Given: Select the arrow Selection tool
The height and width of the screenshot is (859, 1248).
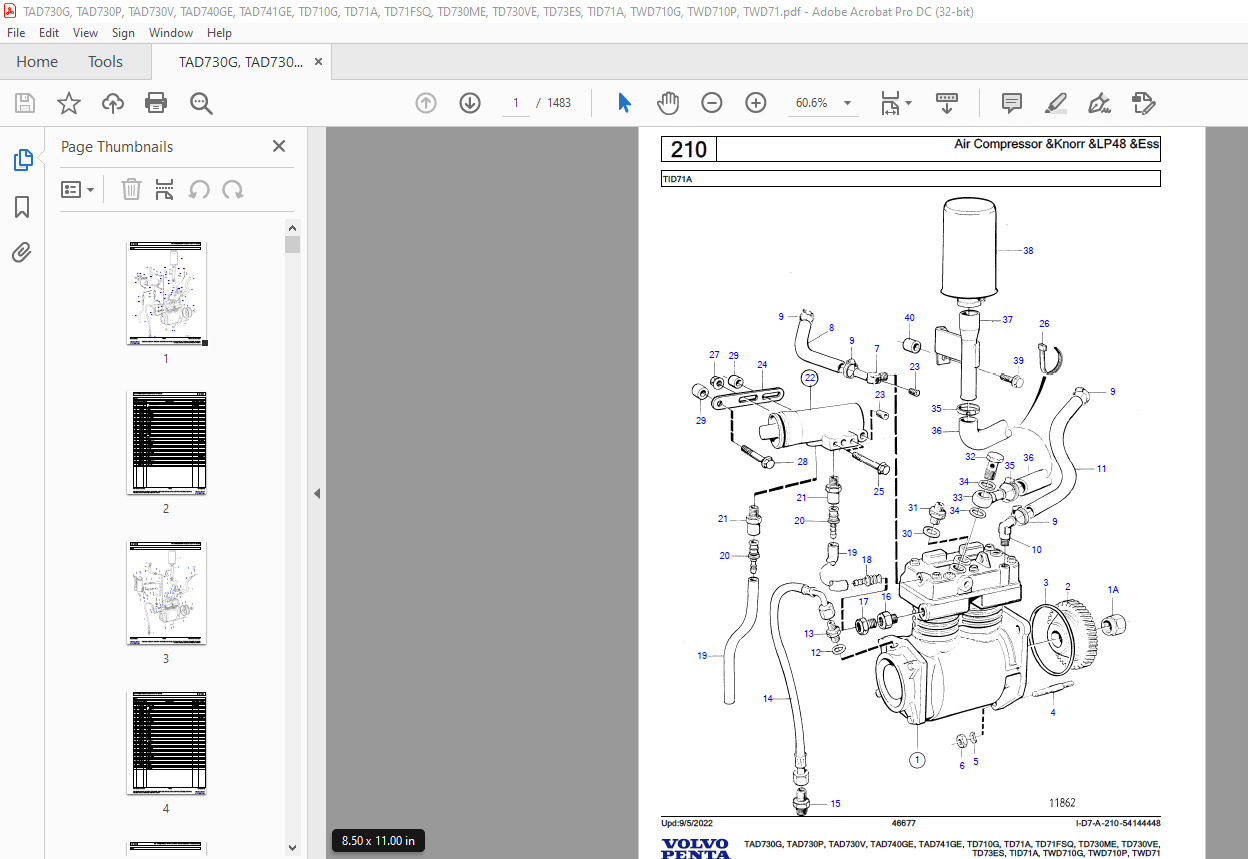Looking at the screenshot, I should (x=625, y=103).
